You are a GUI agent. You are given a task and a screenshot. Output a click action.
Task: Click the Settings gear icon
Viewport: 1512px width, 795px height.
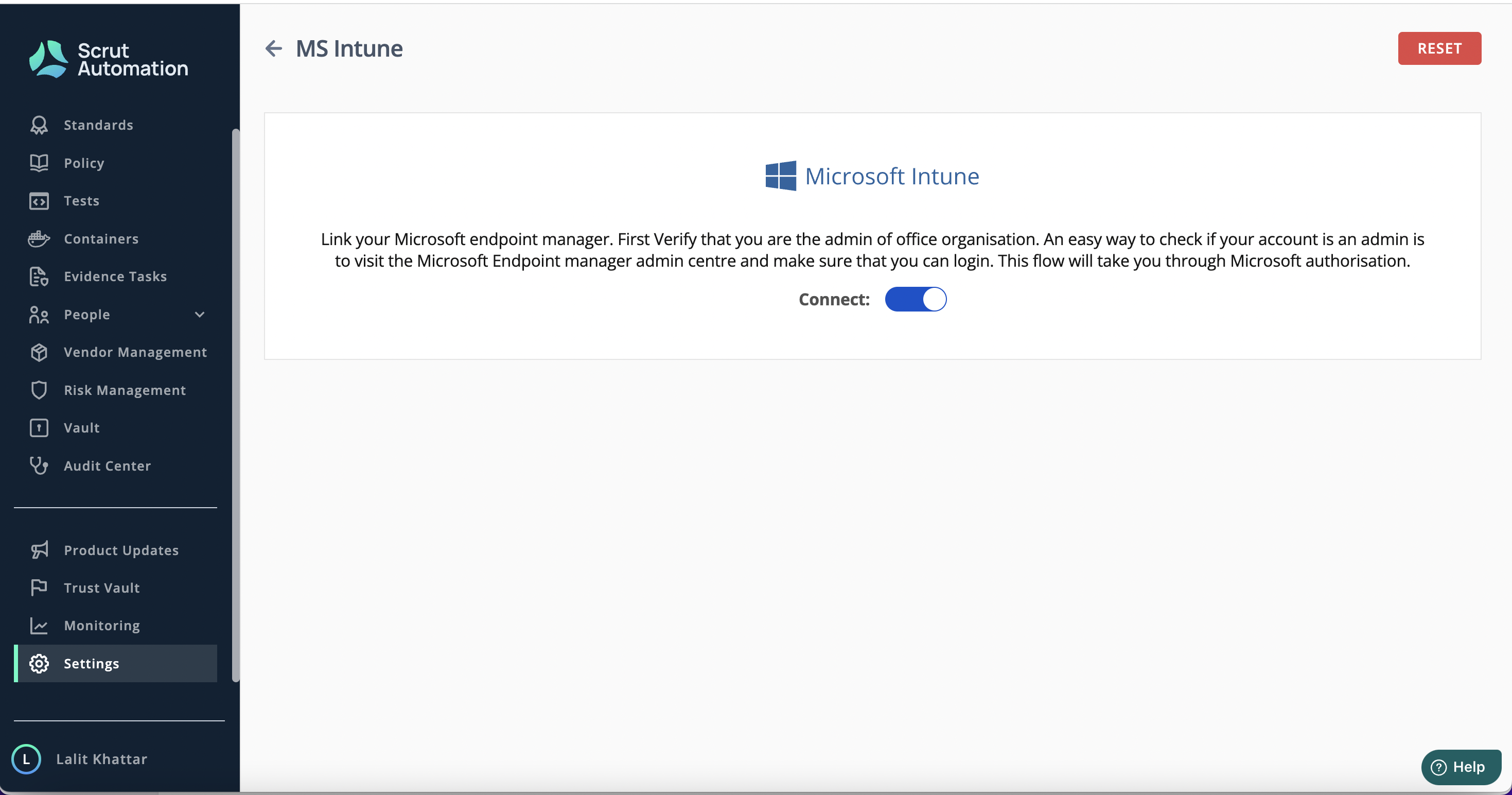tap(39, 664)
